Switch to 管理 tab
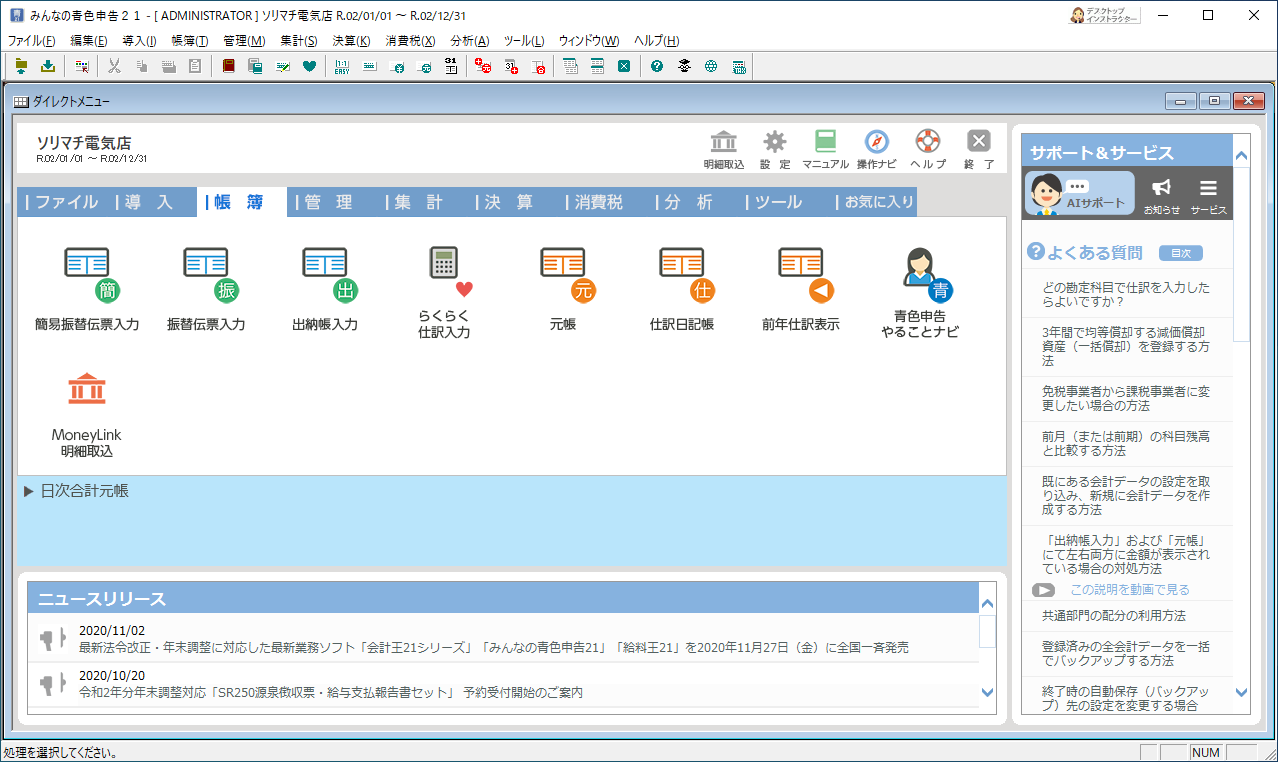The height and width of the screenshot is (762, 1278). tap(330, 202)
